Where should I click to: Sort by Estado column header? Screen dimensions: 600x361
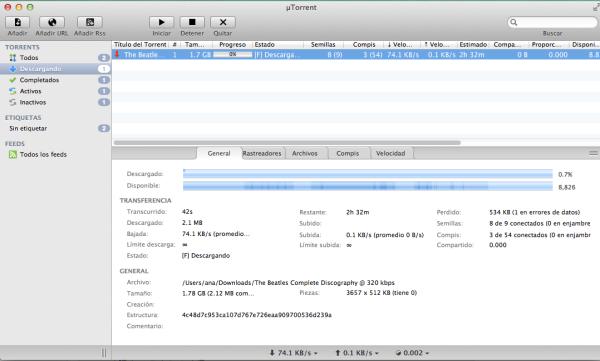point(278,44)
